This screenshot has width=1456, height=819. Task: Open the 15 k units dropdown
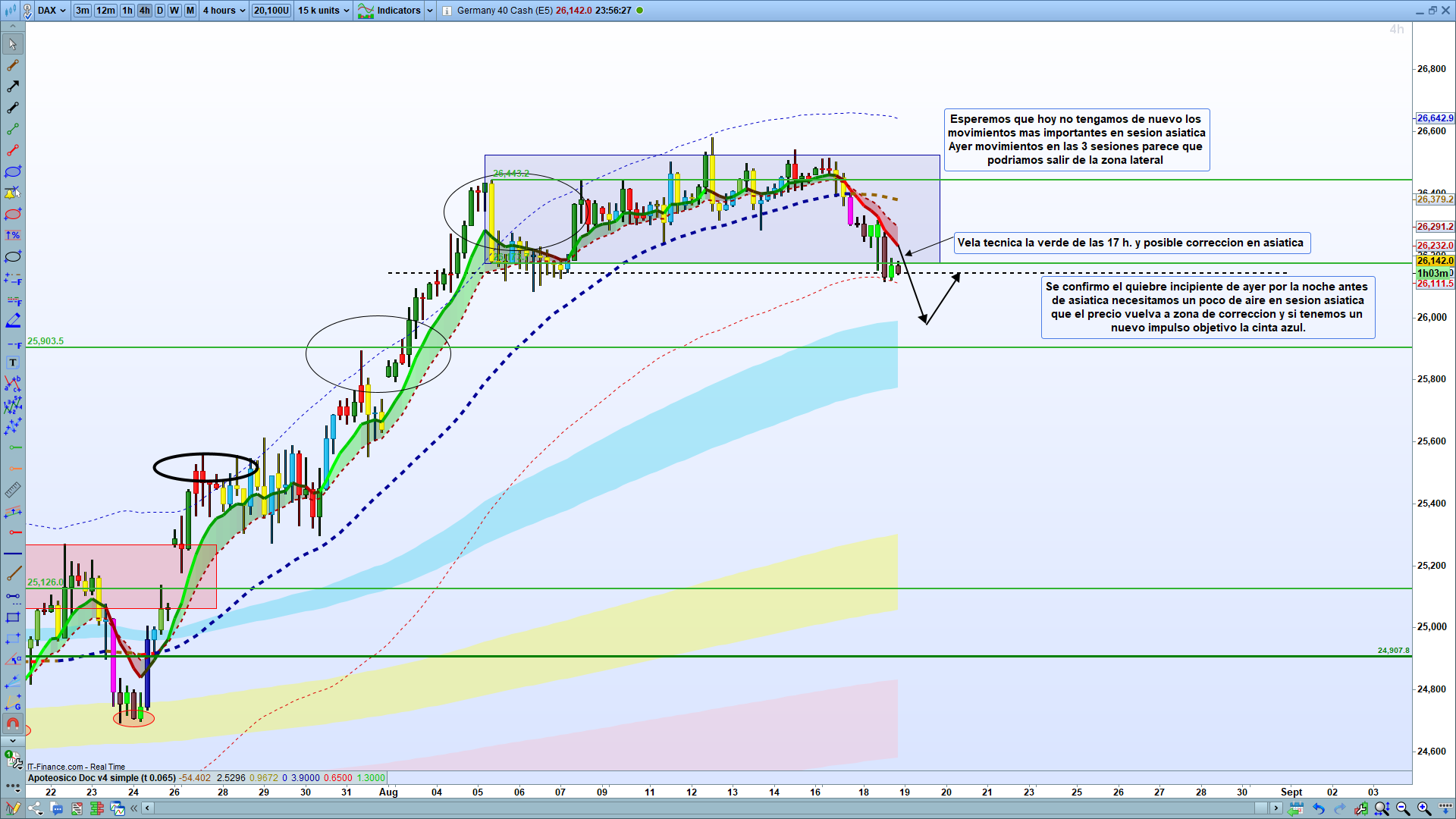324,11
